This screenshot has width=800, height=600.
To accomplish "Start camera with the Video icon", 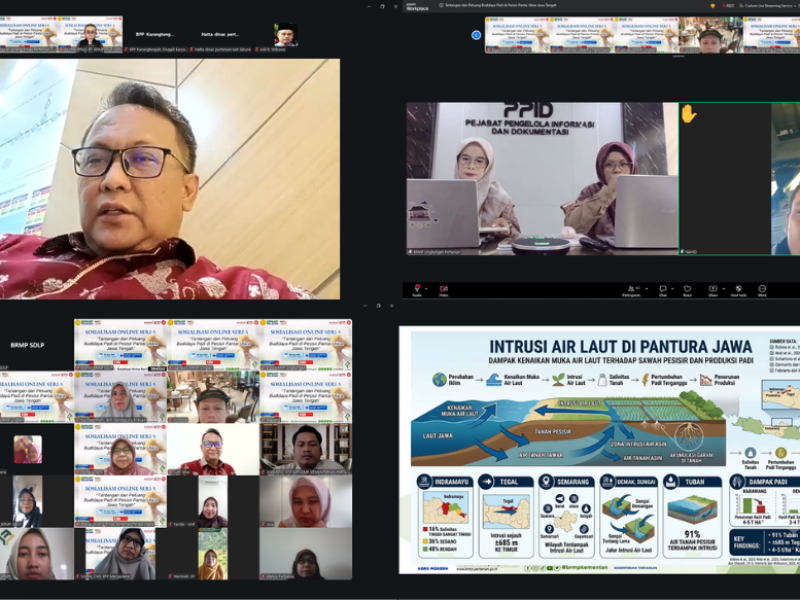I will click(443, 289).
